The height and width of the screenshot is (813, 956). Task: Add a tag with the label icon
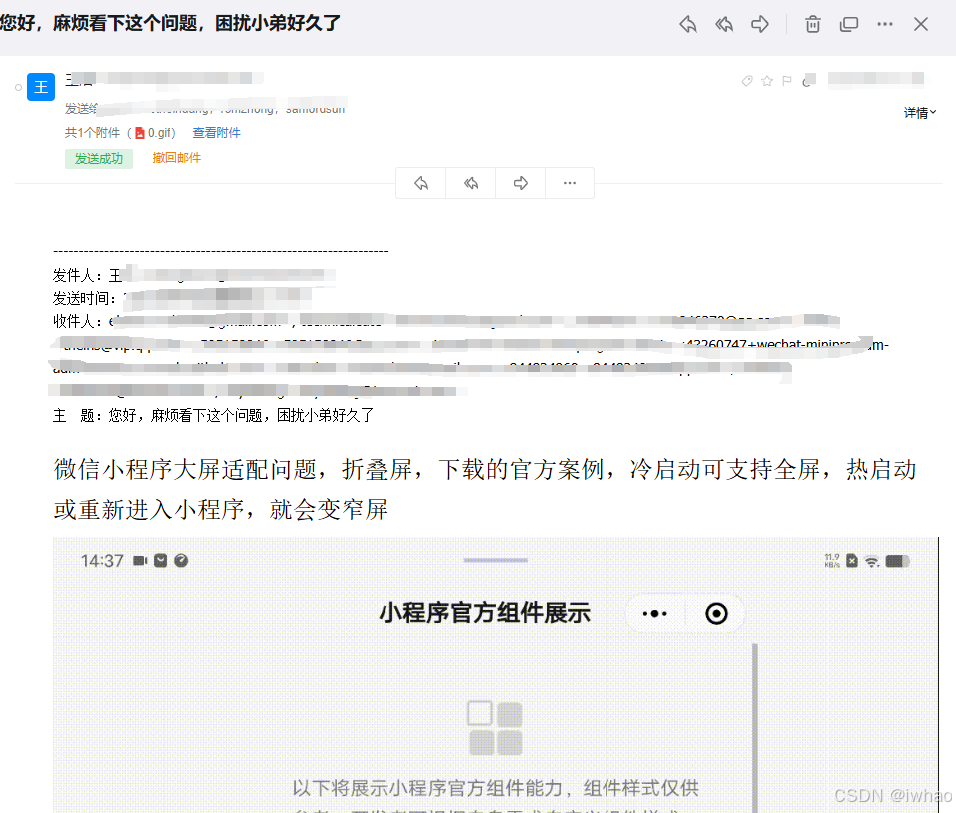click(x=747, y=81)
